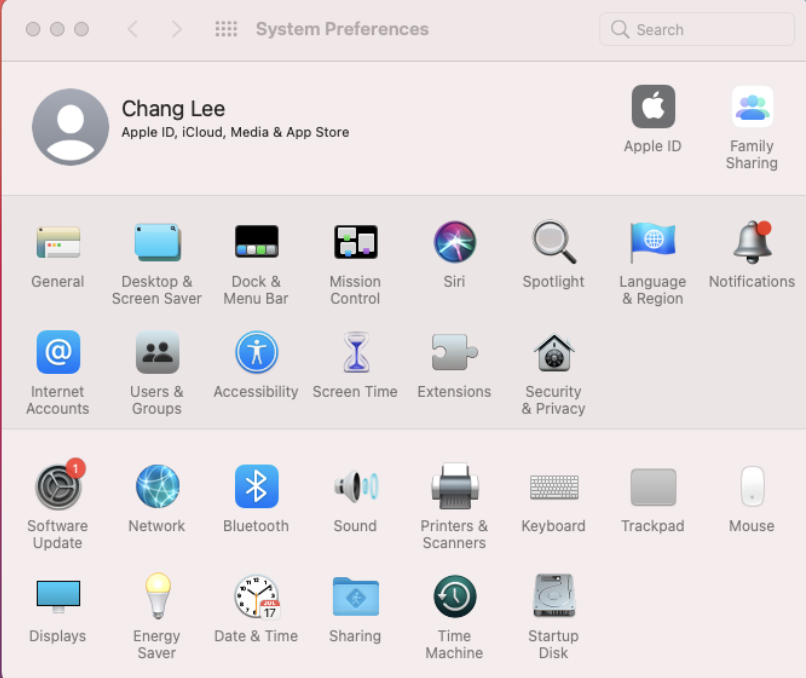
Task: Click in the Search field
Action: 697,29
